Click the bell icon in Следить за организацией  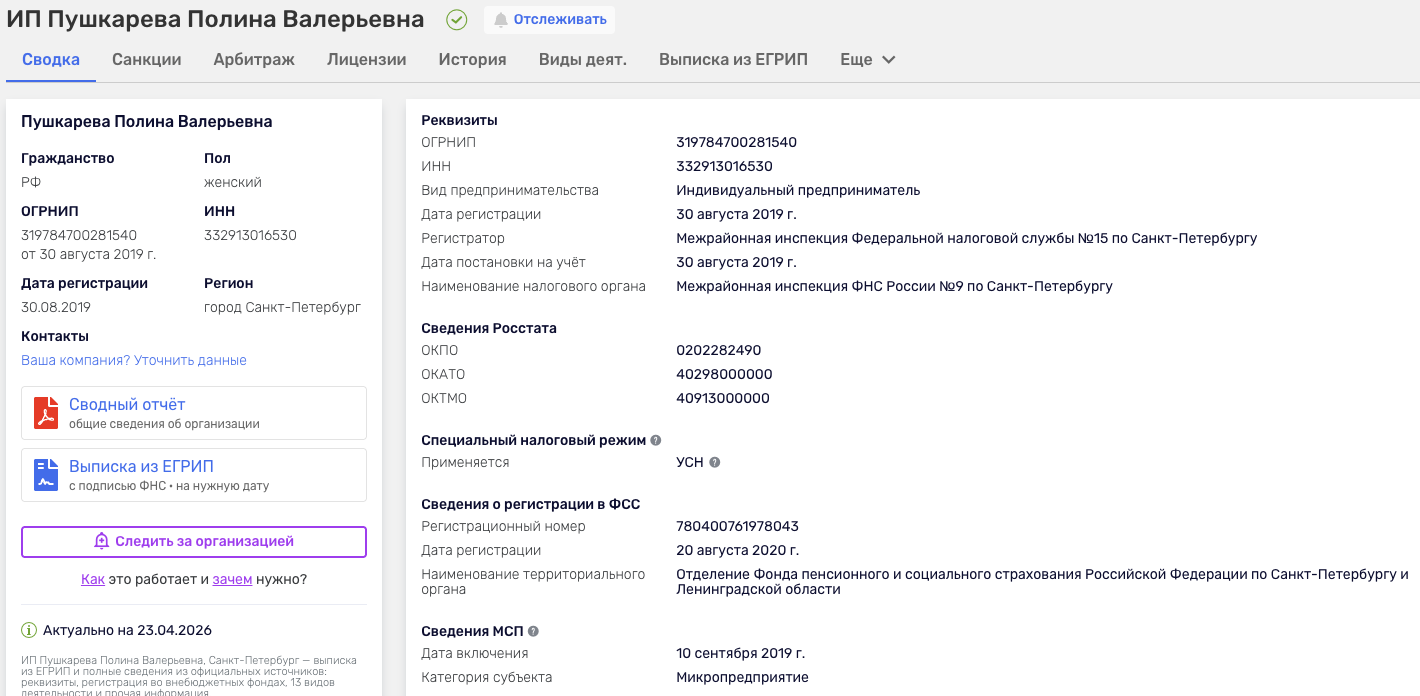click(101, 541)
